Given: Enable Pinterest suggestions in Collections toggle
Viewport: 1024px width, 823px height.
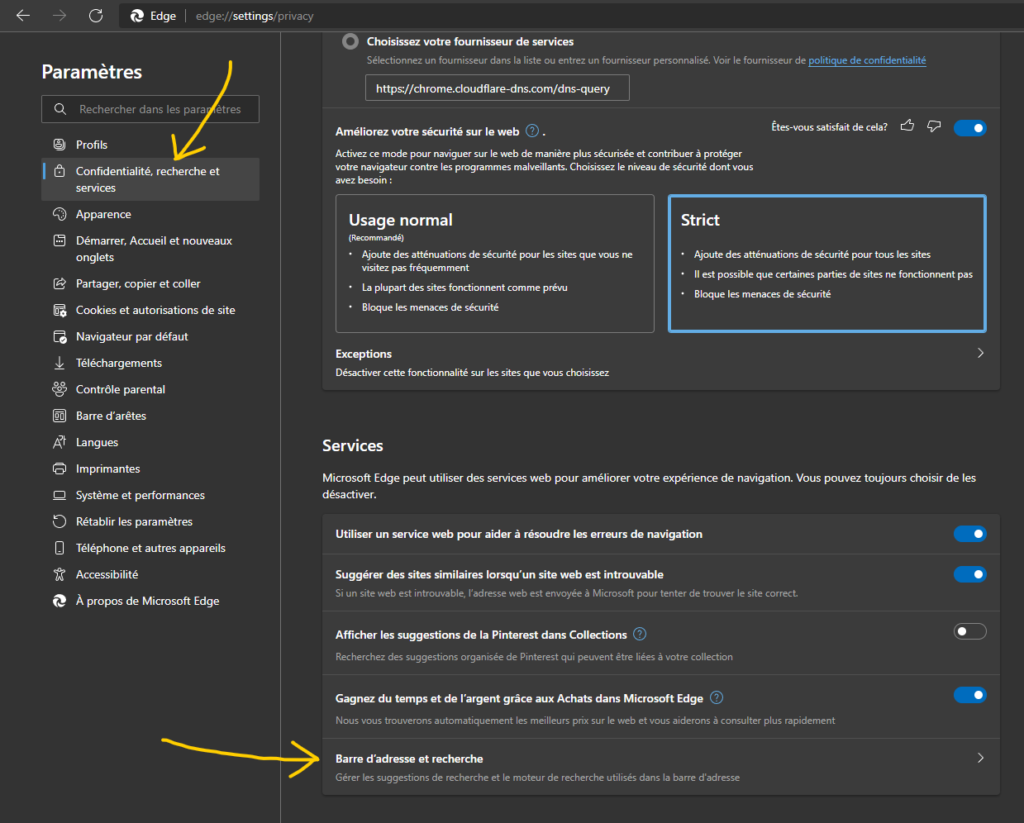Looking at the screenshot, I should point(970,632).
